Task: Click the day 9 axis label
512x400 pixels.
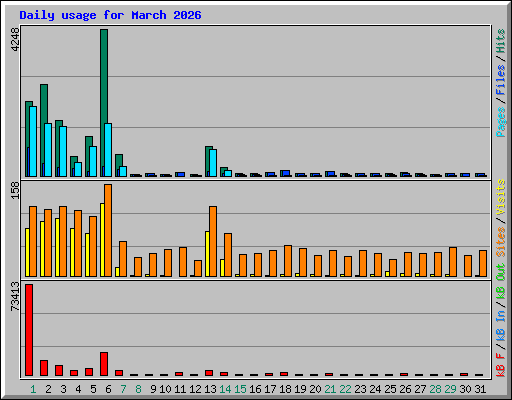Action: pos(153,389)
